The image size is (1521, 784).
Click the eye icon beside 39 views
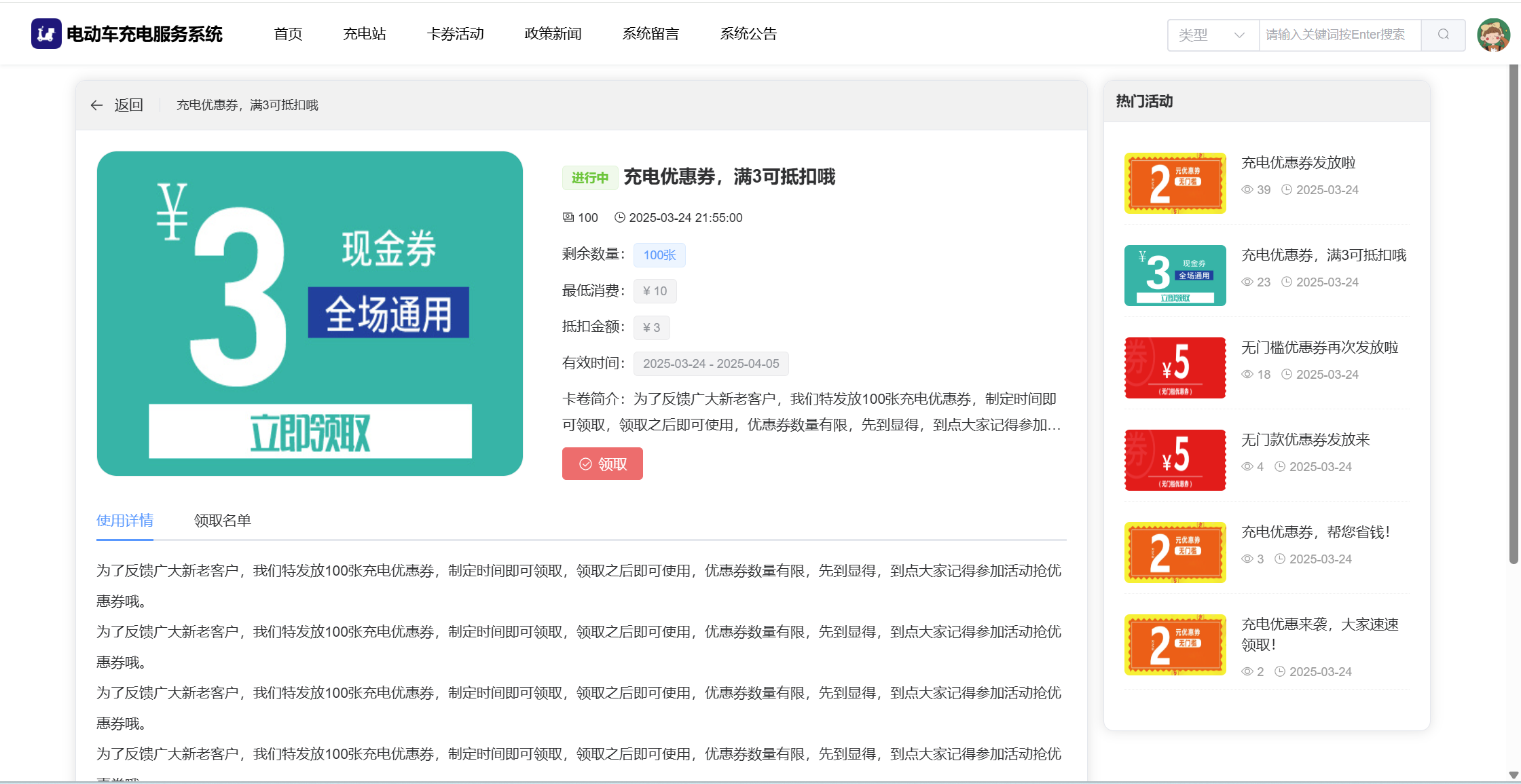point(1247,190)
